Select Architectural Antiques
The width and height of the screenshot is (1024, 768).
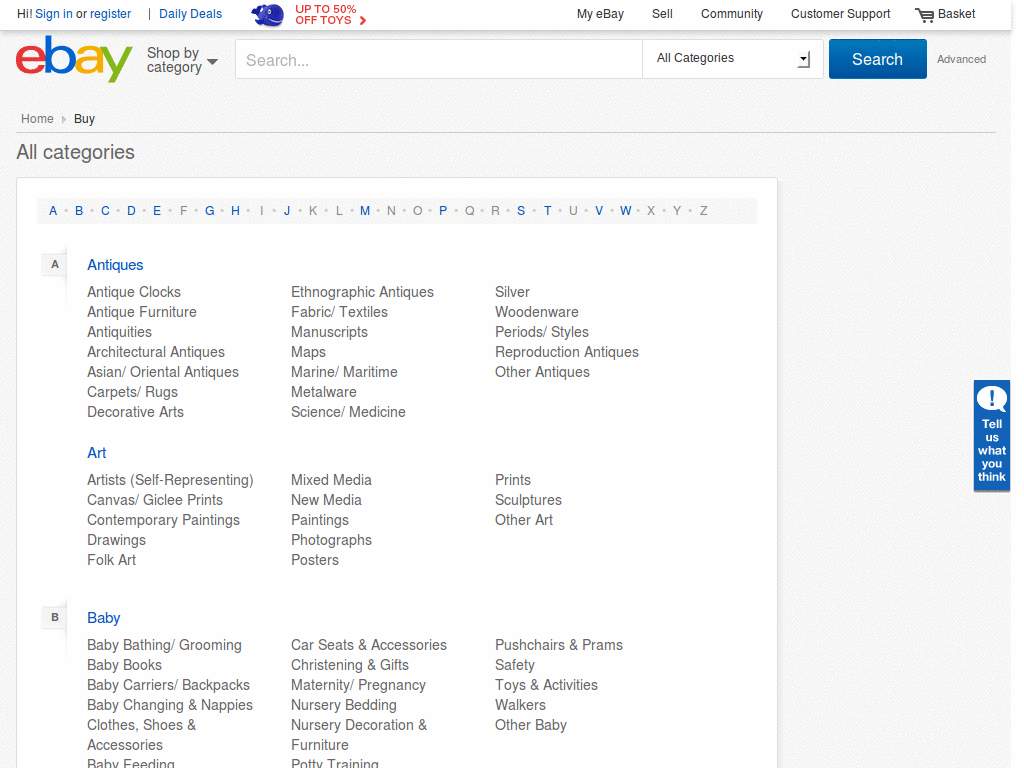(156, 352)
